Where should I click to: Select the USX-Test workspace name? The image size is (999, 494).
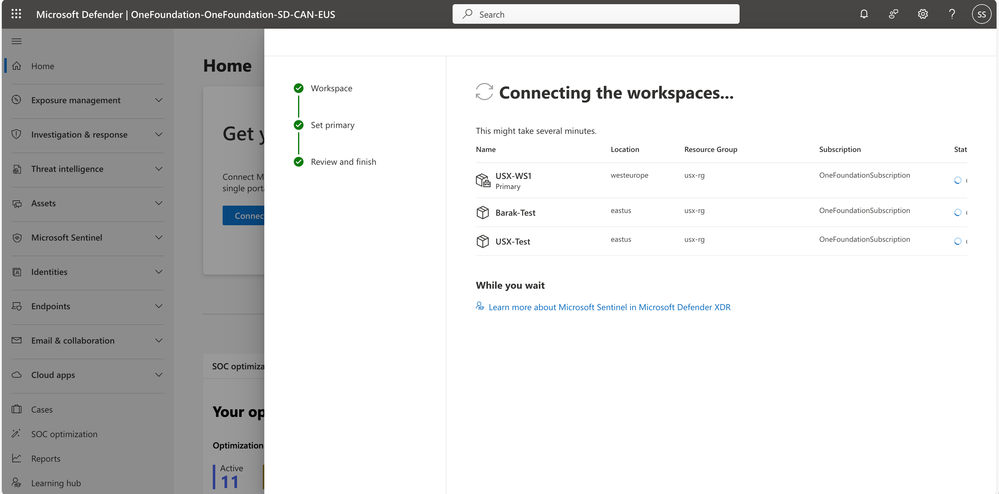513,242
